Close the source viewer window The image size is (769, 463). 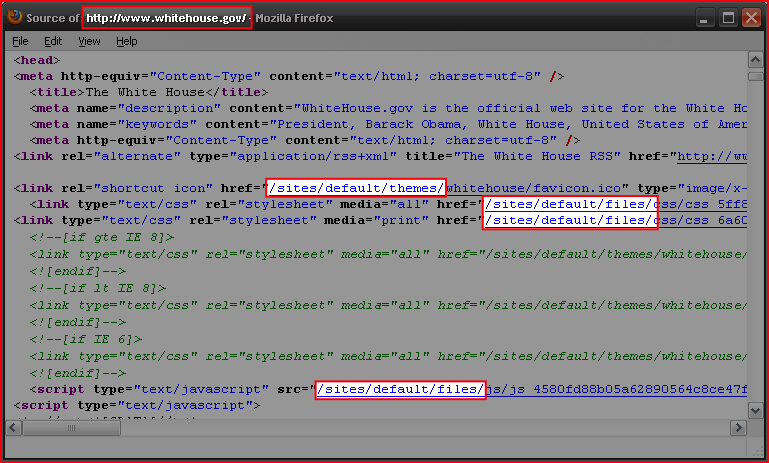tap(751, 18)
